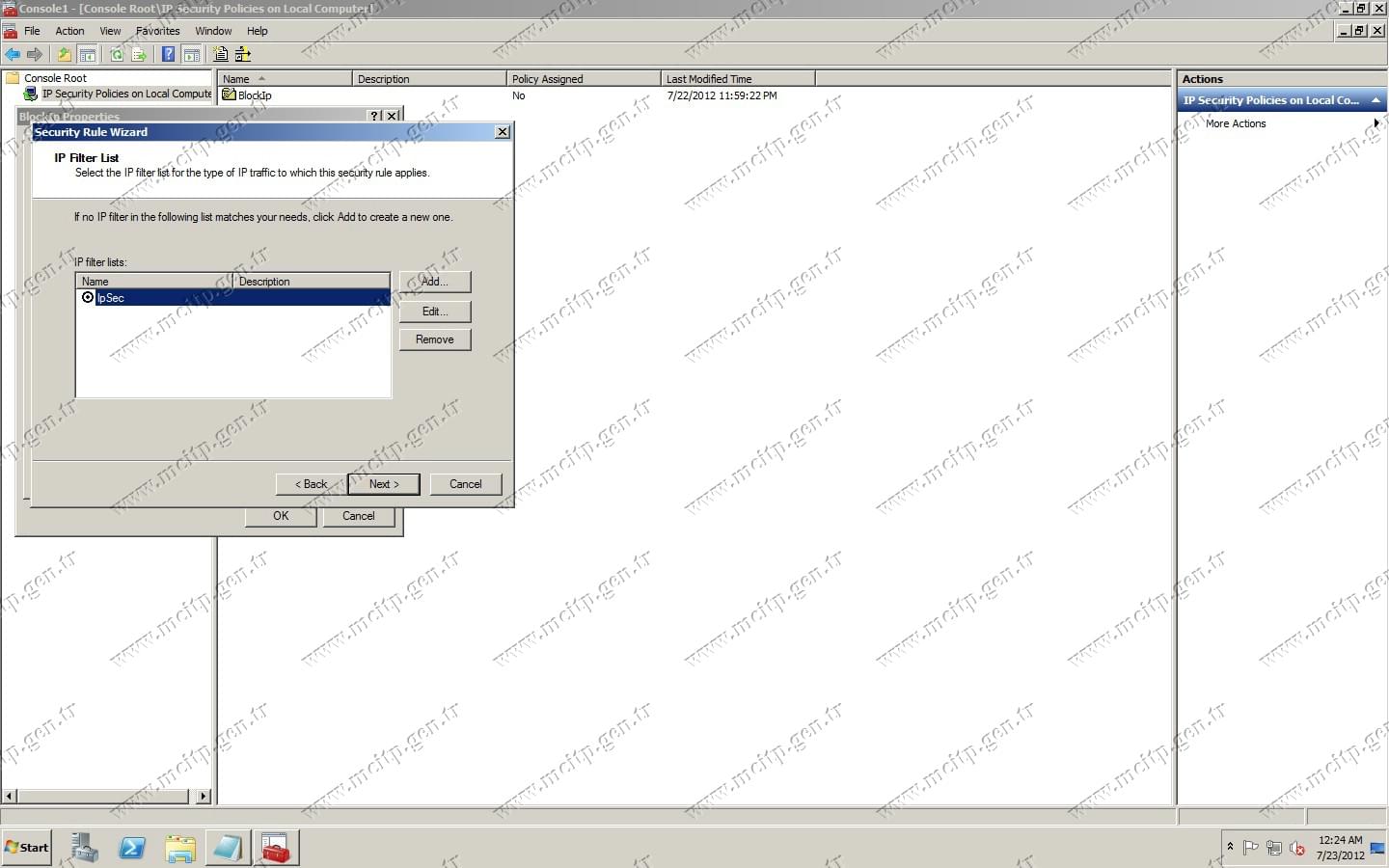Click the < Back wizard button
Image resolution: width=1389 pixels, height=868 pixels.
point(312,484)
